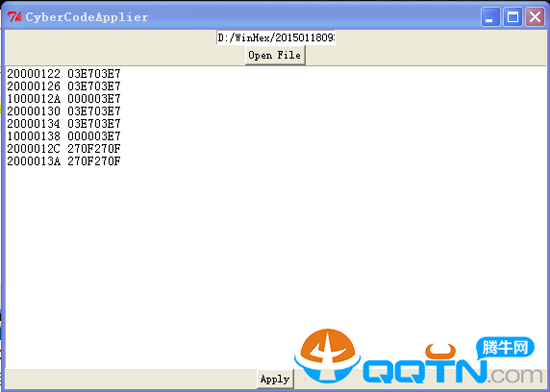Click the blue 腾牛网 speech bubble
The height and width of the screenshot is (392, 550).
click(505, 348)
